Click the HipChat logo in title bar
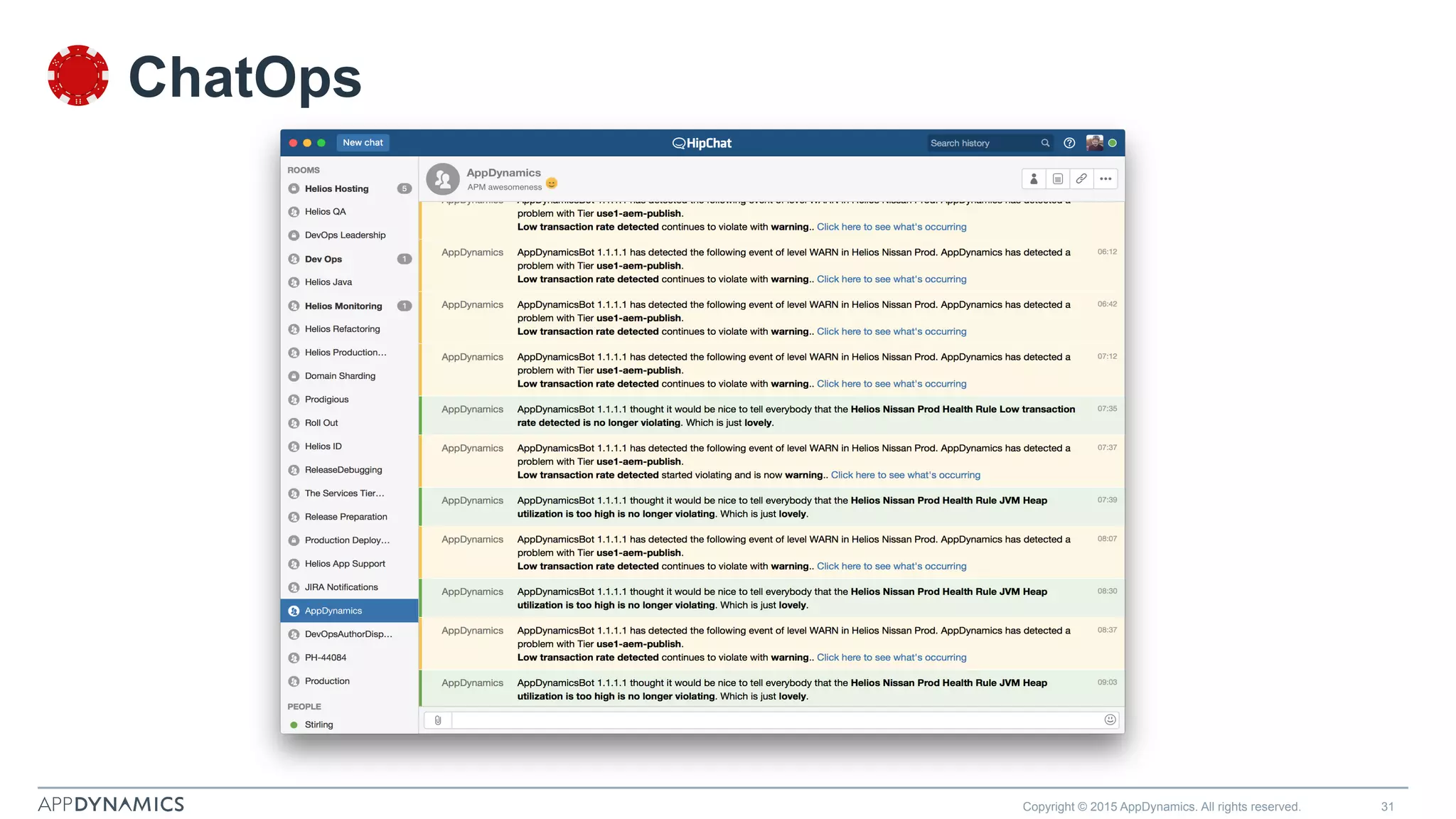Screen dimensions: 1456x819 tap(702, 143)
